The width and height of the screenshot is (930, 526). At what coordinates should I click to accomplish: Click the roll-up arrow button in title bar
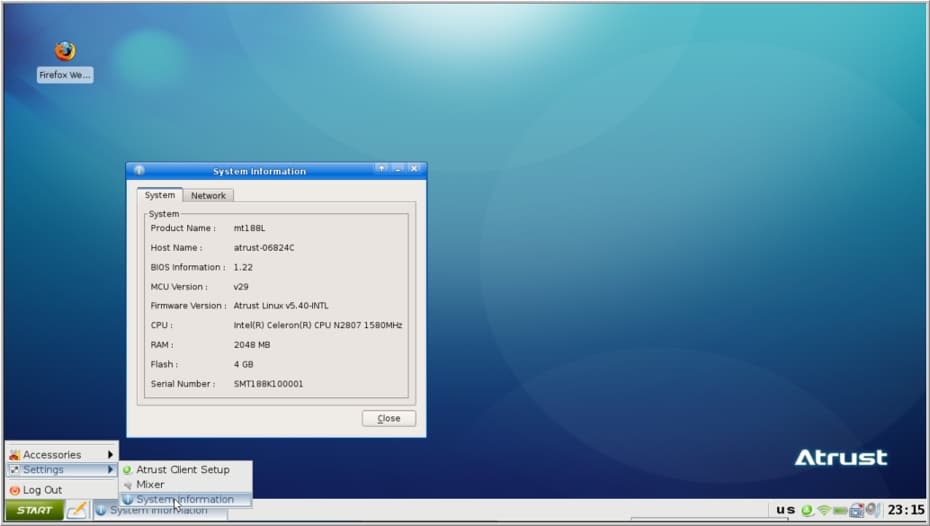[x=381, y=169]
